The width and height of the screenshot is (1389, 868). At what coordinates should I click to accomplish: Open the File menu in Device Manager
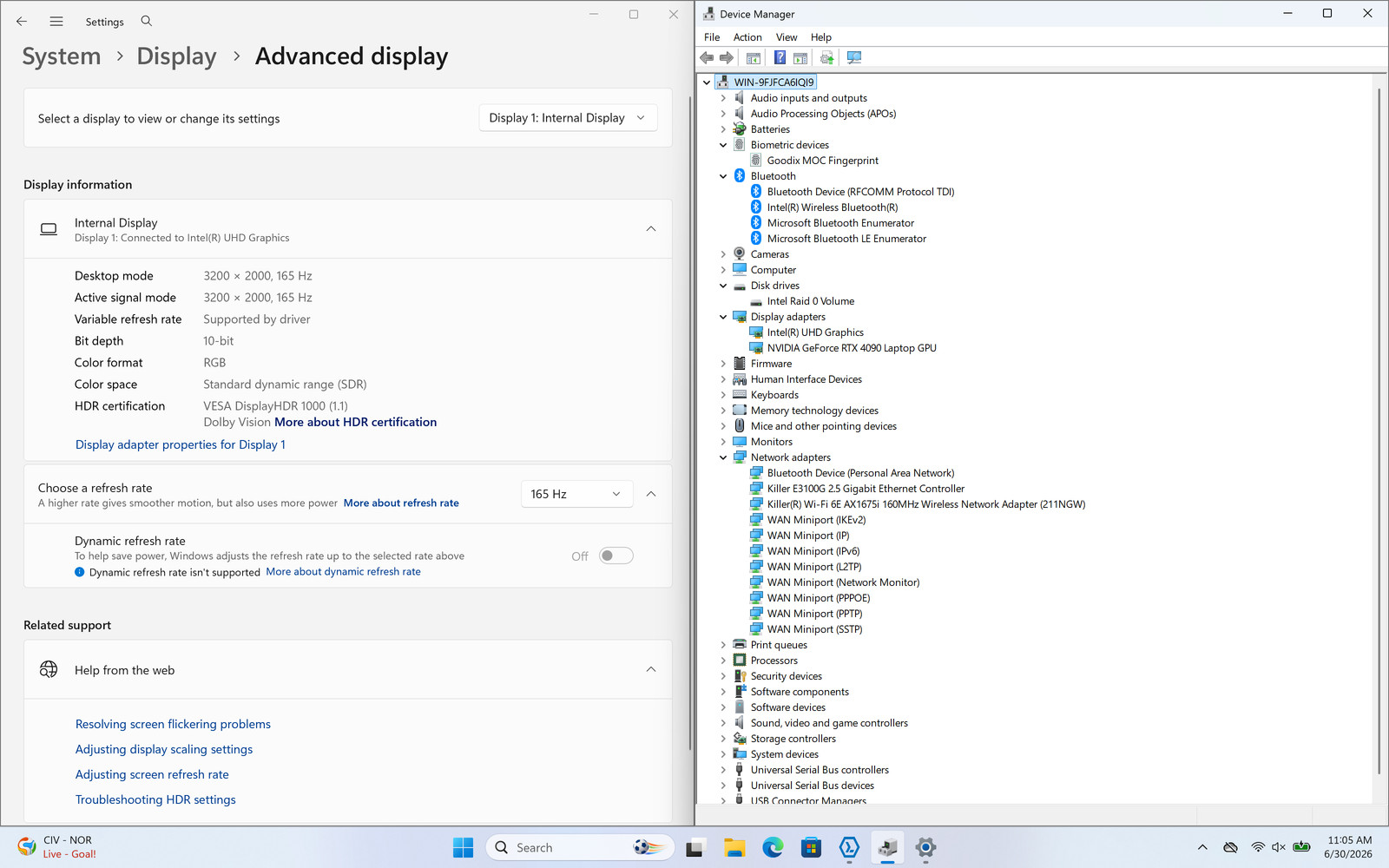pyautogui.click(x=712, y=37)
